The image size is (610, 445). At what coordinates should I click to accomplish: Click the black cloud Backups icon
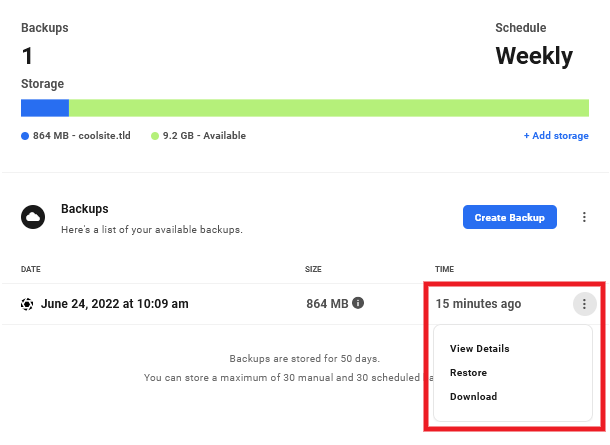pos(33,217)
